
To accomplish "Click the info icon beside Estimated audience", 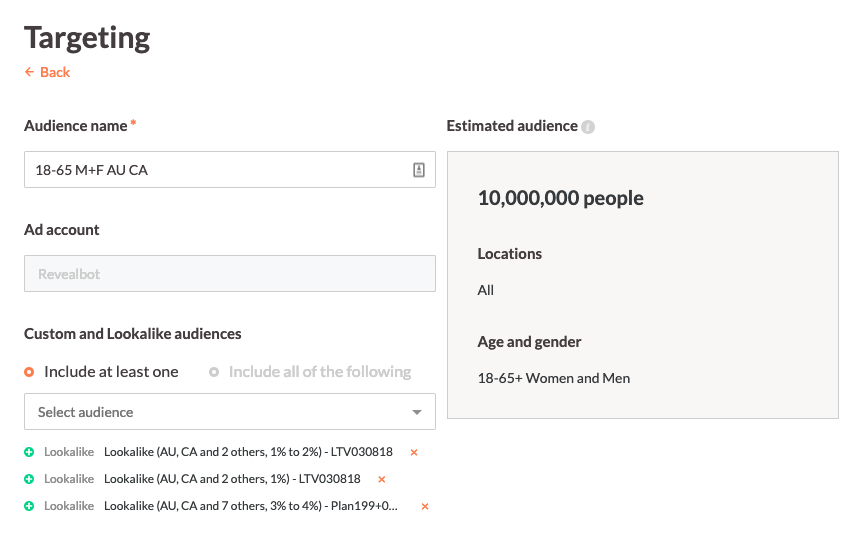I will point(588,127).
